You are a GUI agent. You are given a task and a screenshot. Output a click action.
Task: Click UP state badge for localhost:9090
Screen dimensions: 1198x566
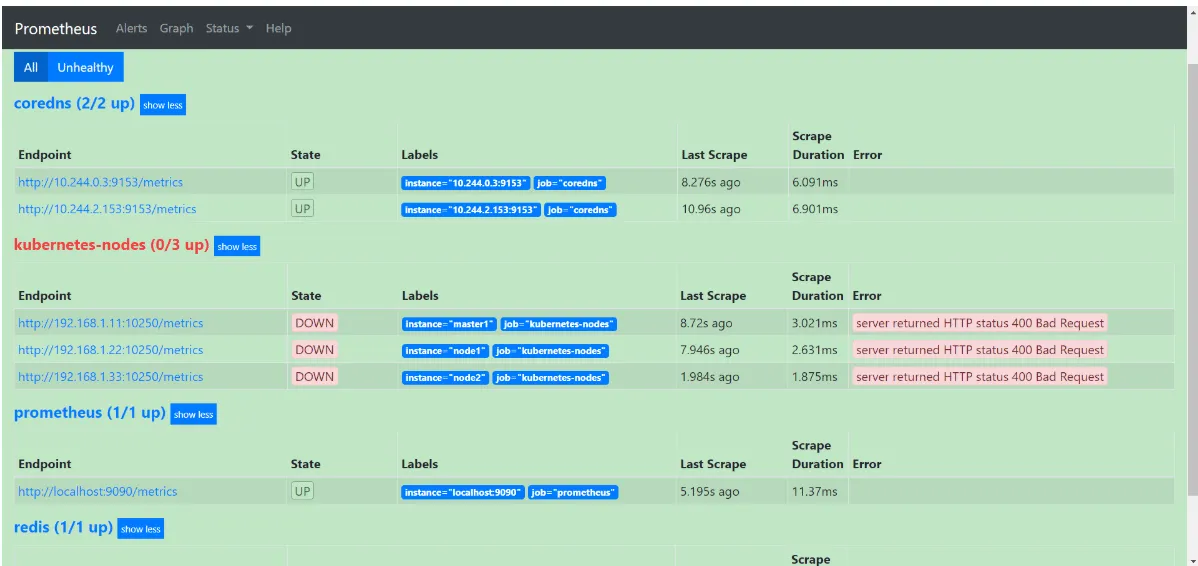click(303, 491)
